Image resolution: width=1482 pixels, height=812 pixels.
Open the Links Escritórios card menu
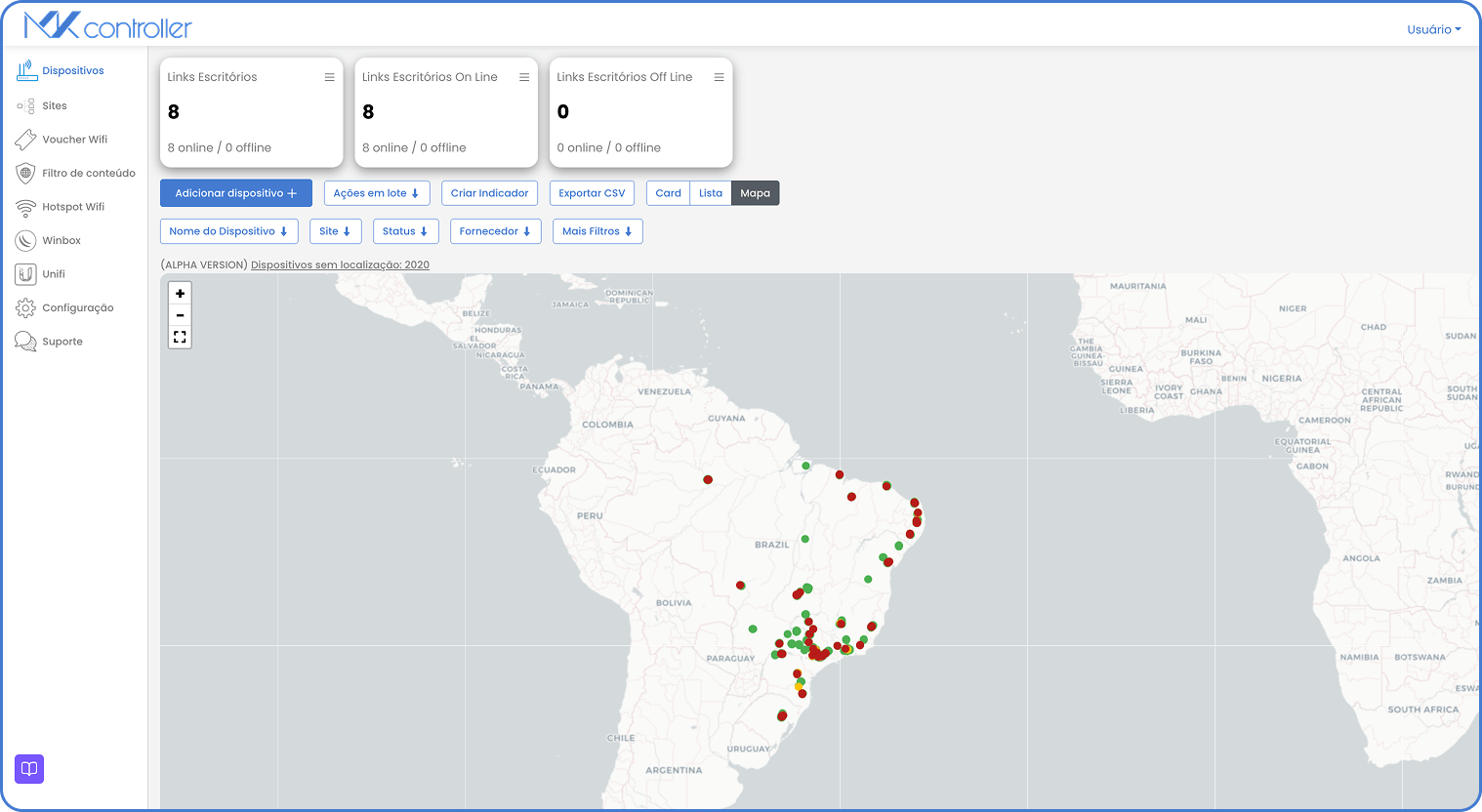[329, 76]
